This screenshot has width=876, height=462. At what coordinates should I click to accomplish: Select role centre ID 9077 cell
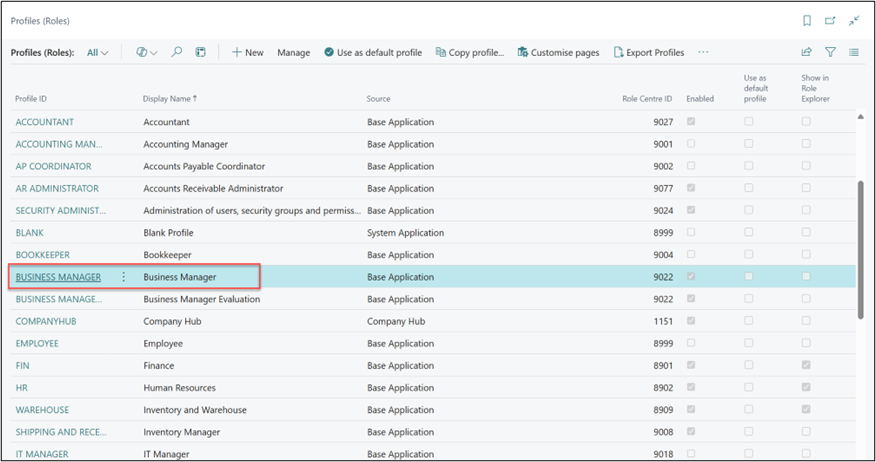(x=663, y=188)
